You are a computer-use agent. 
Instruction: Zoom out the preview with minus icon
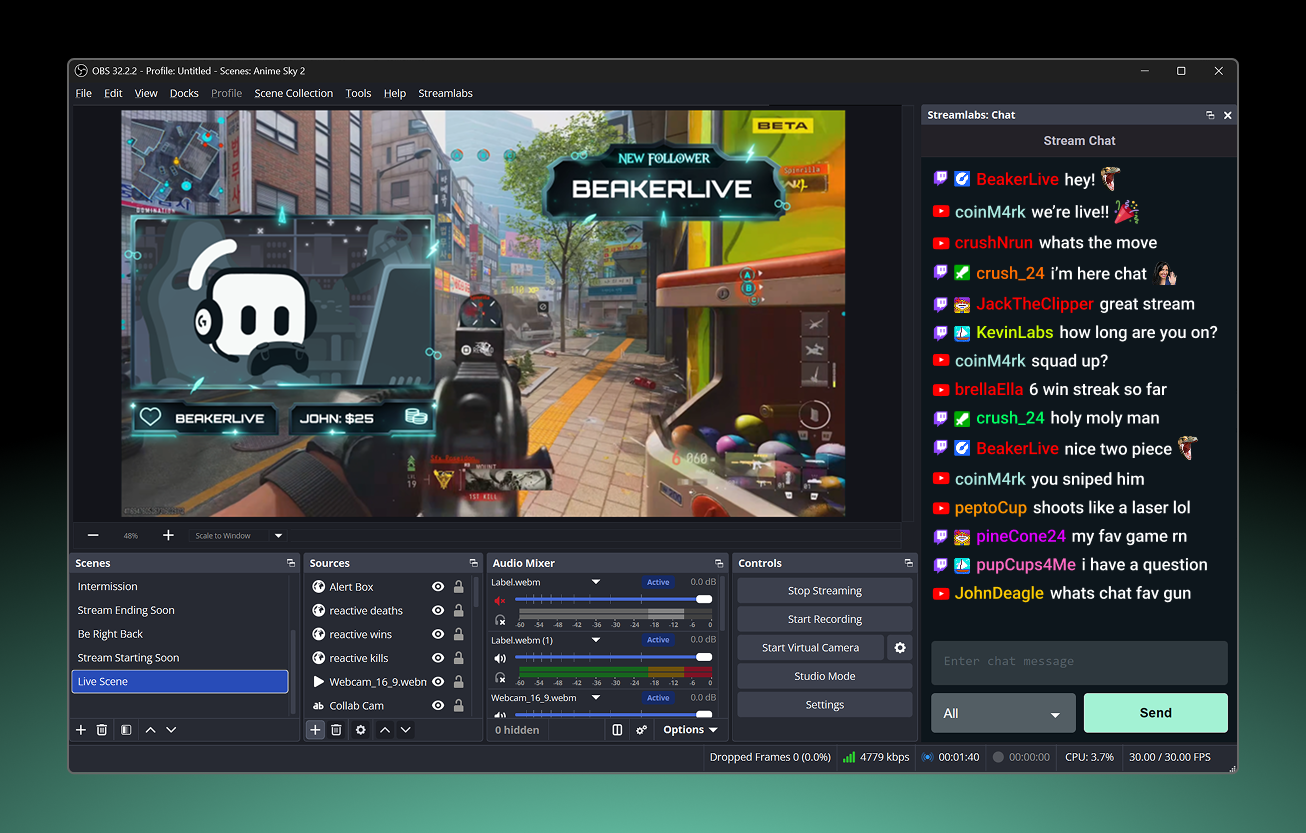pyautogui.click(x=93, y=536)
